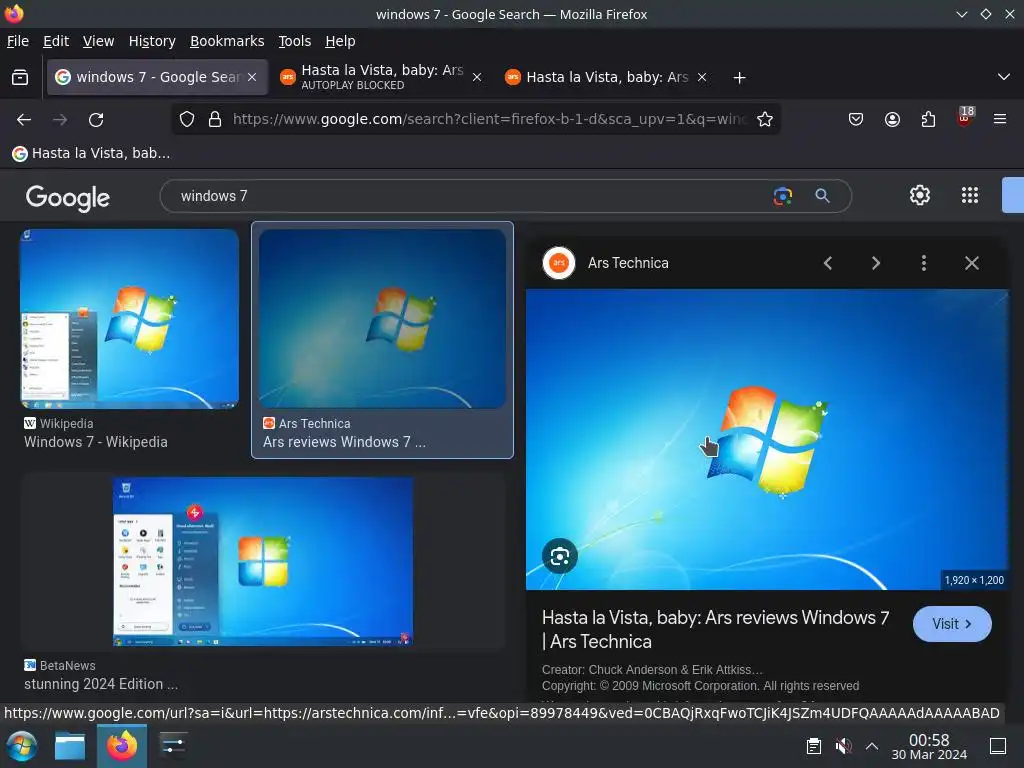The height and width of the screenshot is (768, 1024).
Task: Open the Pocket save icon
Action: (856, 119)
